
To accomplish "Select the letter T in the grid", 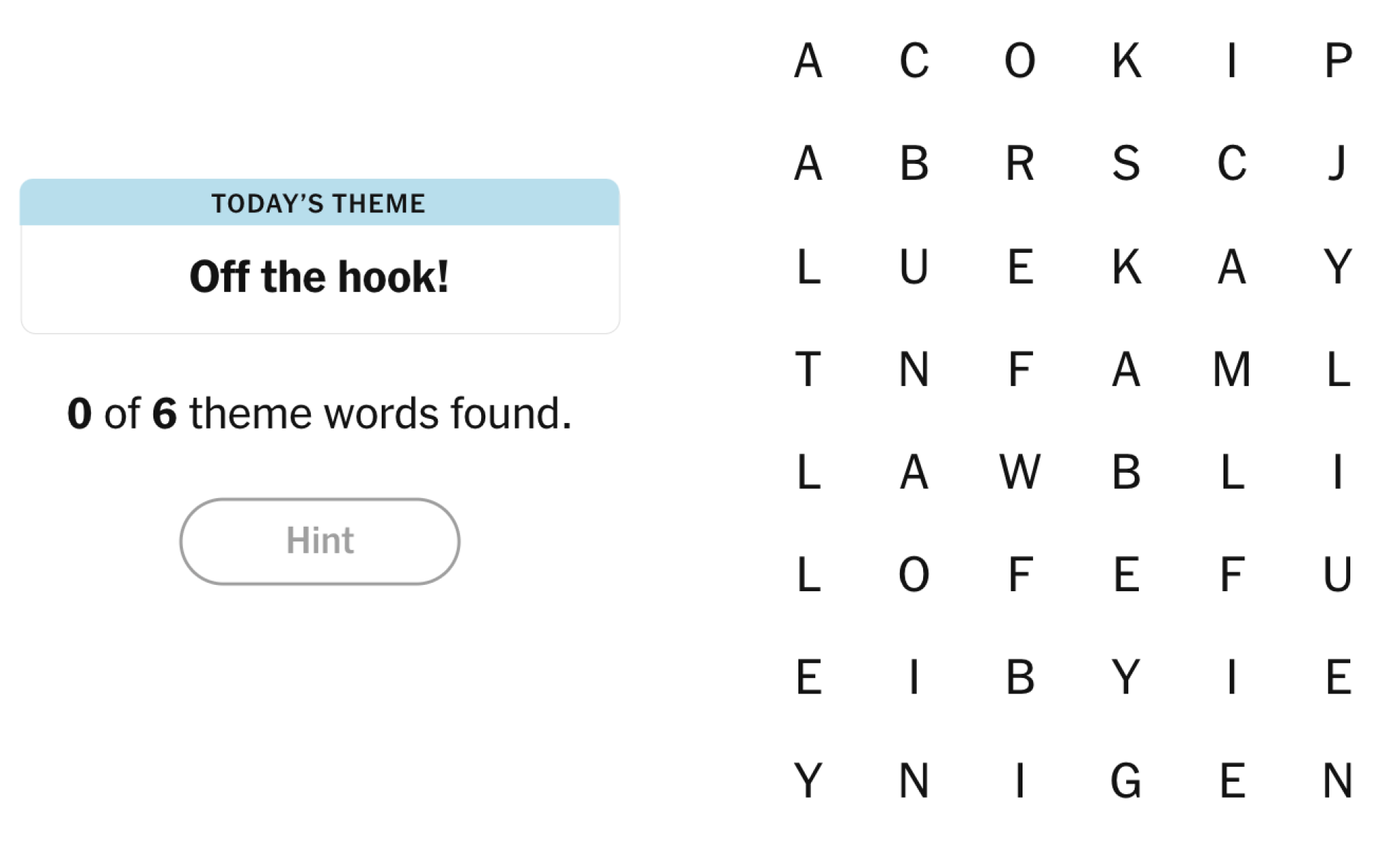I will point(808,369).
